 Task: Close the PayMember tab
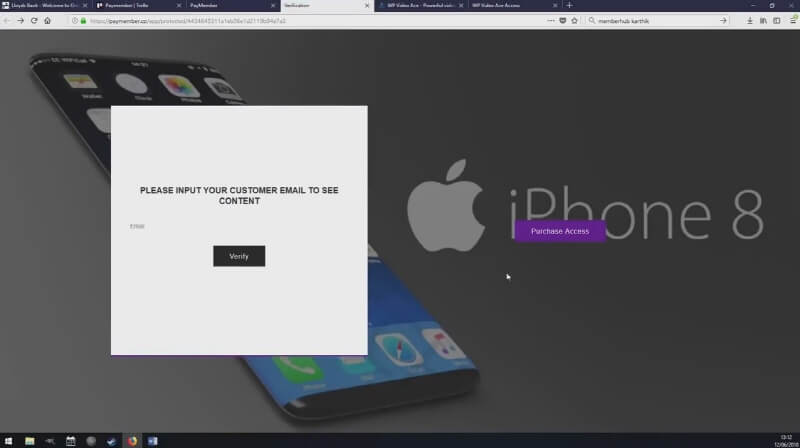point(272,6)
